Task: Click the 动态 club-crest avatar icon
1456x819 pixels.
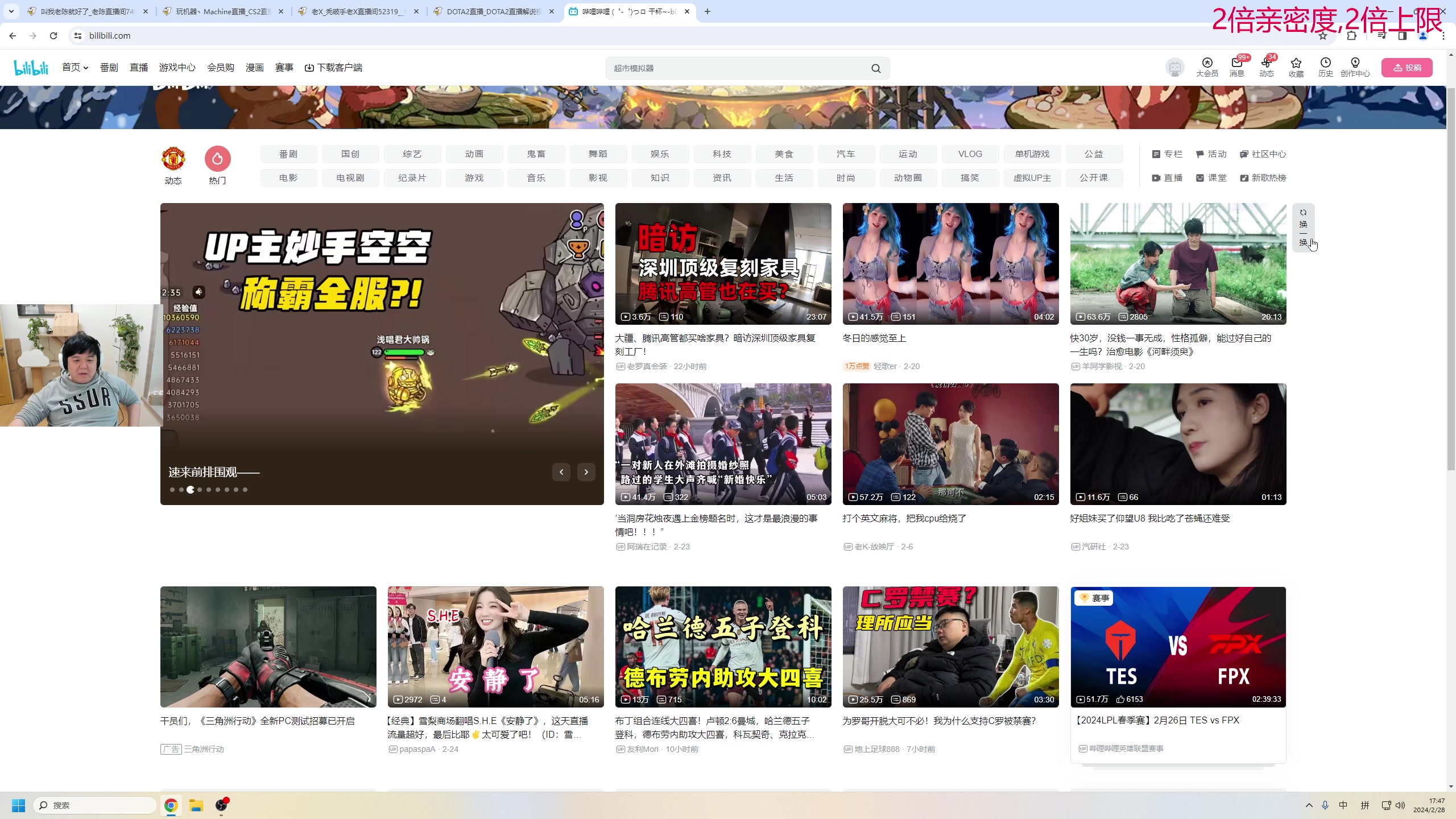Action: 173,159
